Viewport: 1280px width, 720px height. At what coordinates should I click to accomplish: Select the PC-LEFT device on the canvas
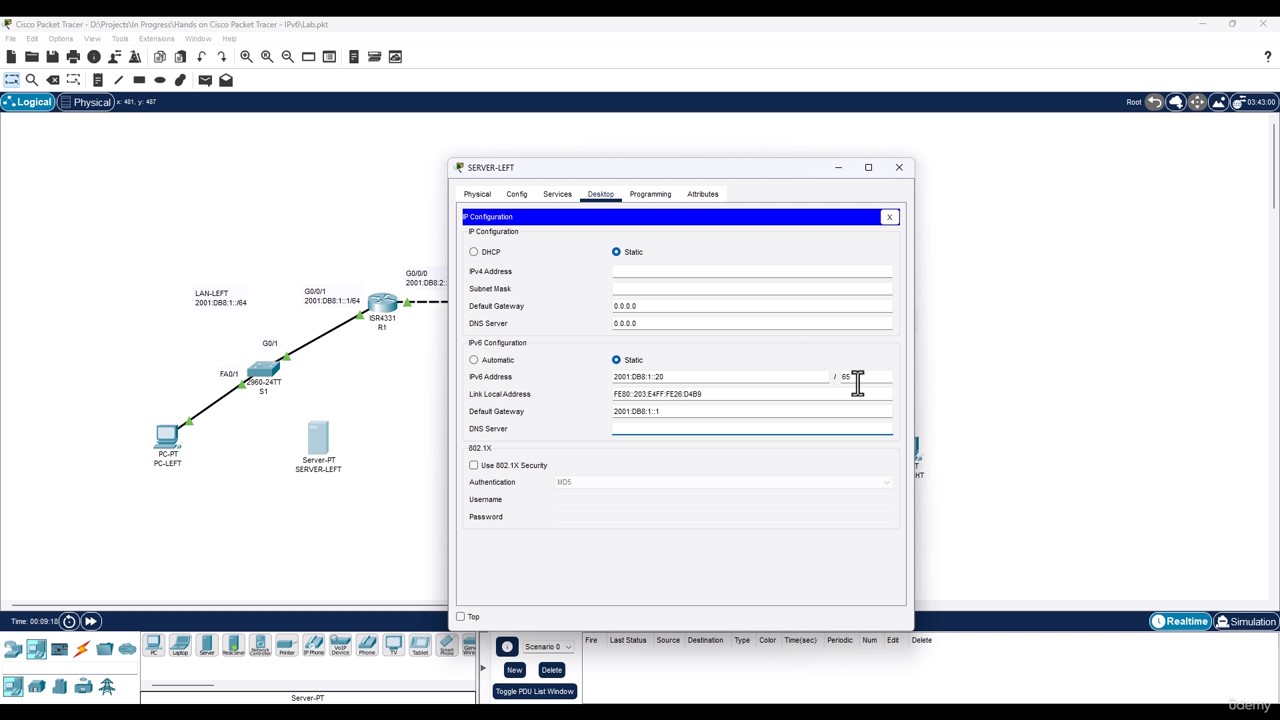[x=167, y=436]
